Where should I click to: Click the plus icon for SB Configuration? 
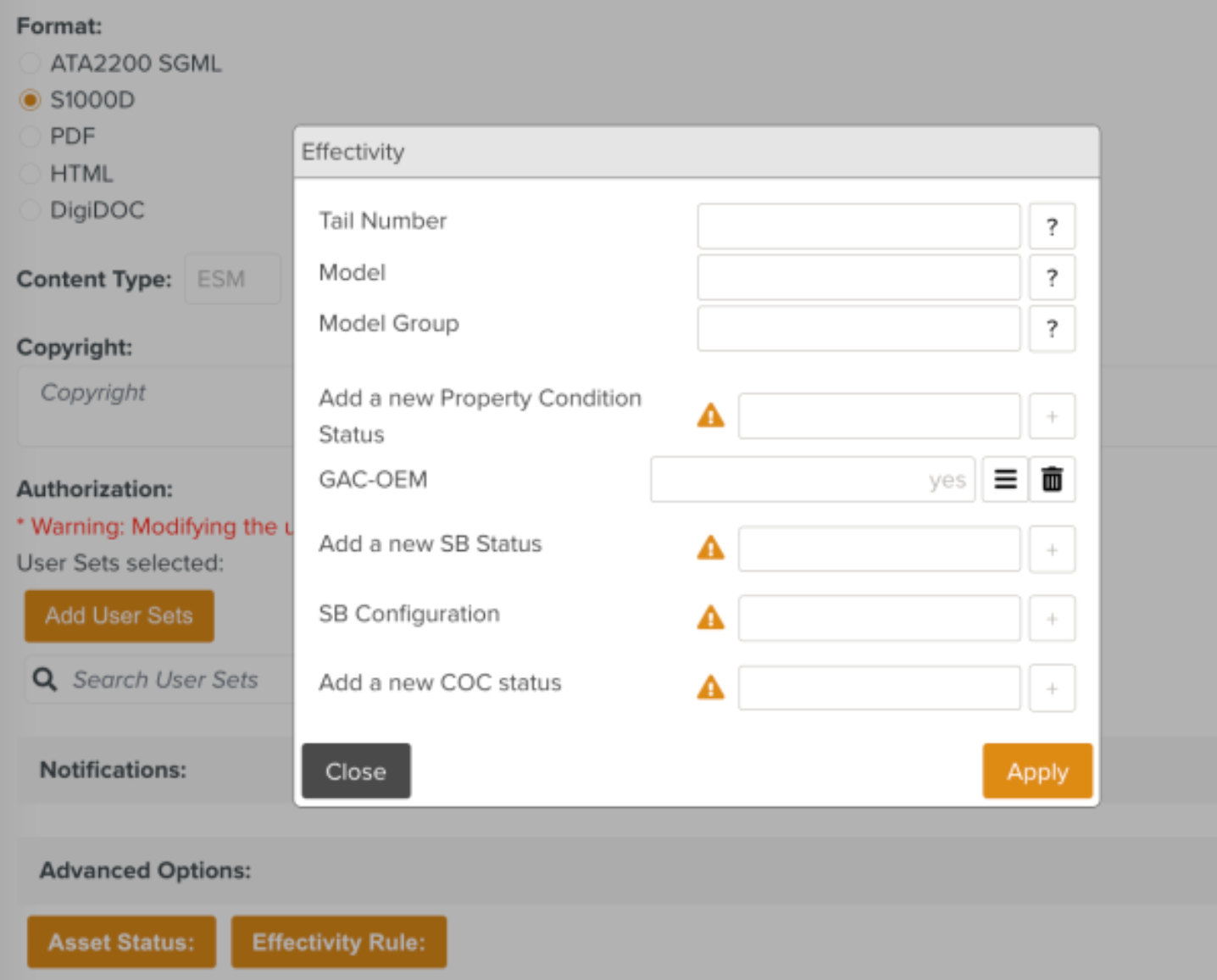(1052, 619)
